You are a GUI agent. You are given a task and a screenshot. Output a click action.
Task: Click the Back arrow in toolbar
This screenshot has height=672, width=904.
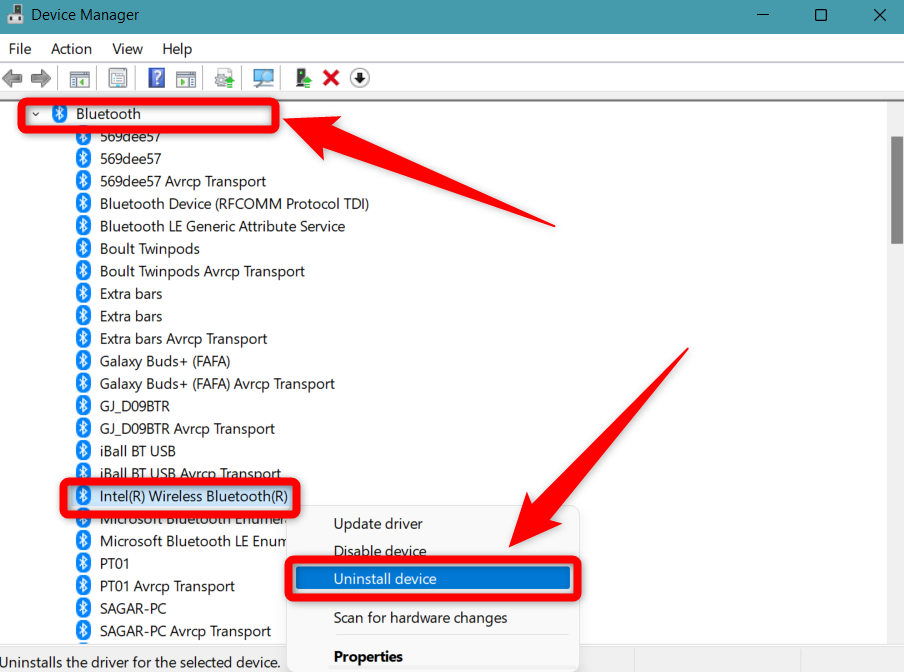click(13, 78)
